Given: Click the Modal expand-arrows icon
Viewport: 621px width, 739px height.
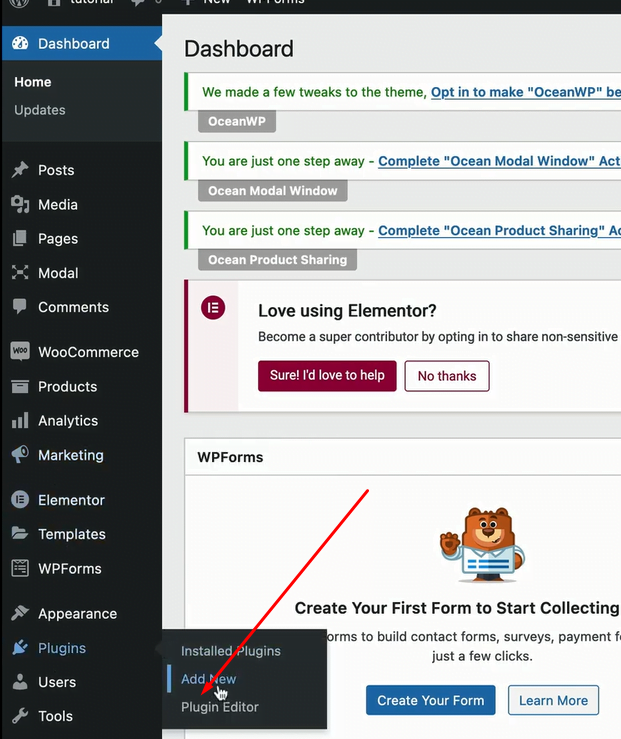Looking at the screenshot, I should click(x=20, y=273).
